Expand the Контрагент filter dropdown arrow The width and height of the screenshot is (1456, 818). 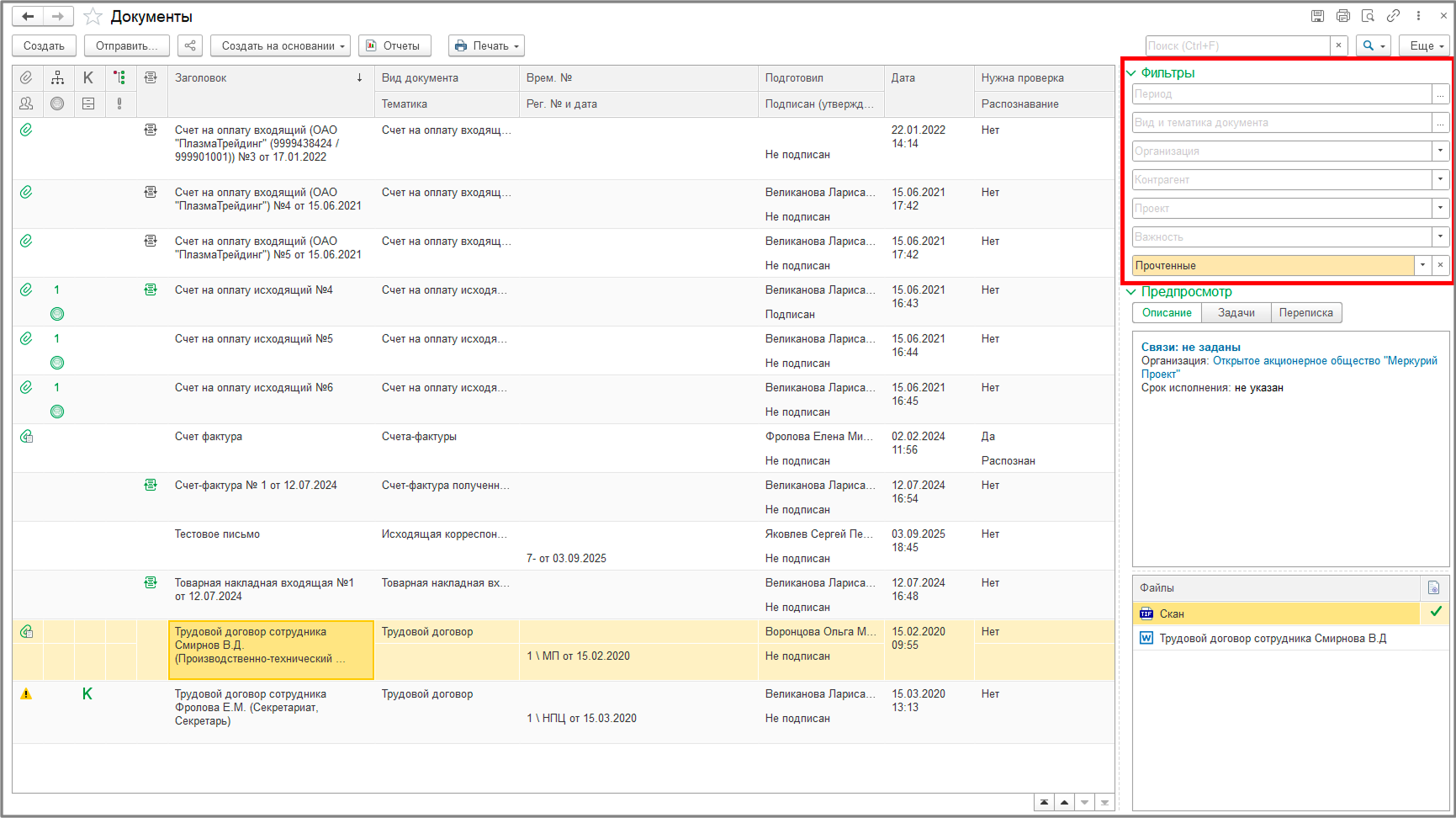click(x=1441, y=179)
